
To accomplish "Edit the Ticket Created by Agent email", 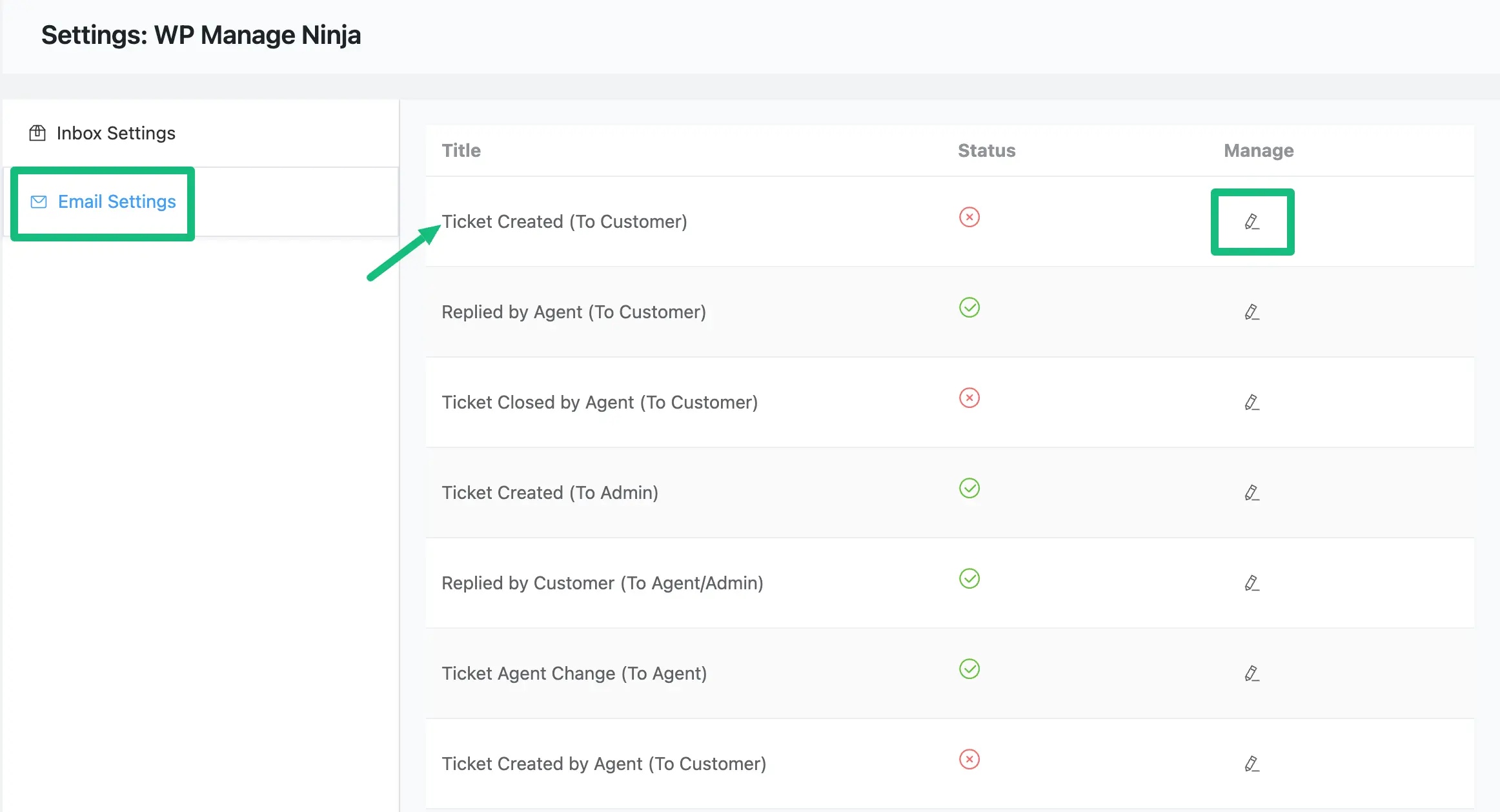I will click(1252, 764).
